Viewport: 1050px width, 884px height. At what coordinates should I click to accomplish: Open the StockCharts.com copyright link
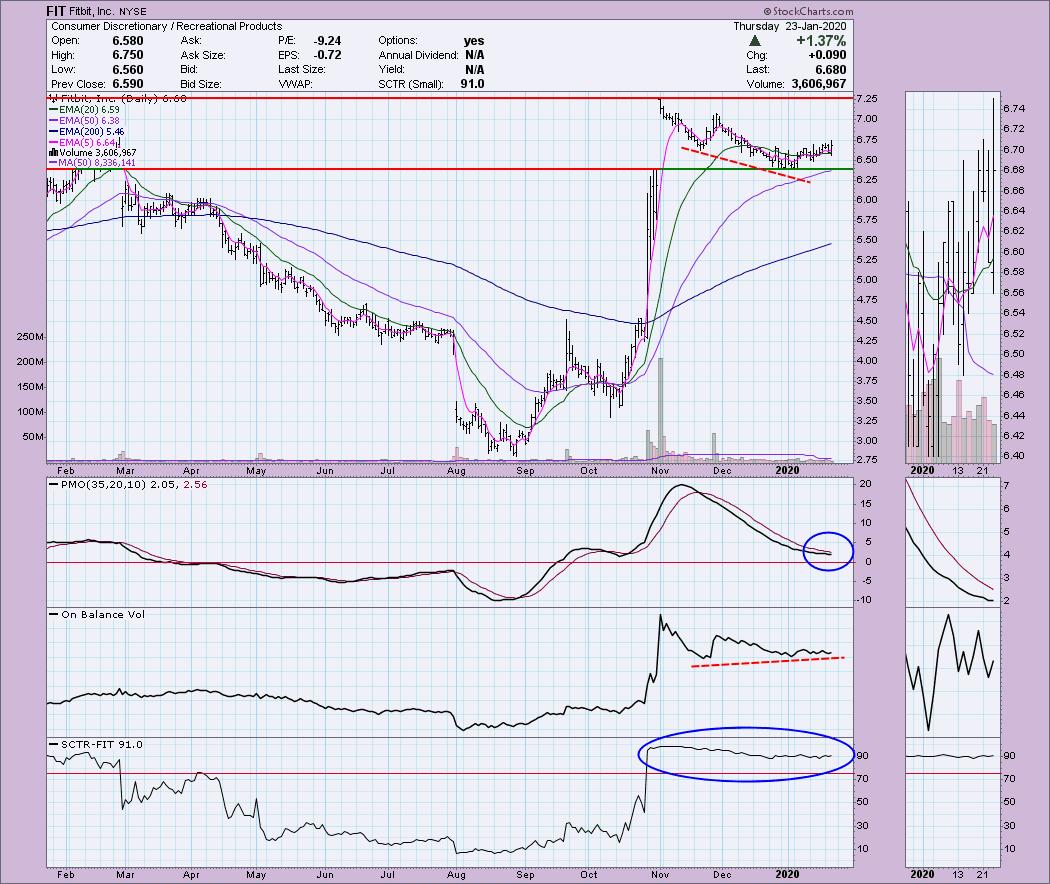click(808, 11)
